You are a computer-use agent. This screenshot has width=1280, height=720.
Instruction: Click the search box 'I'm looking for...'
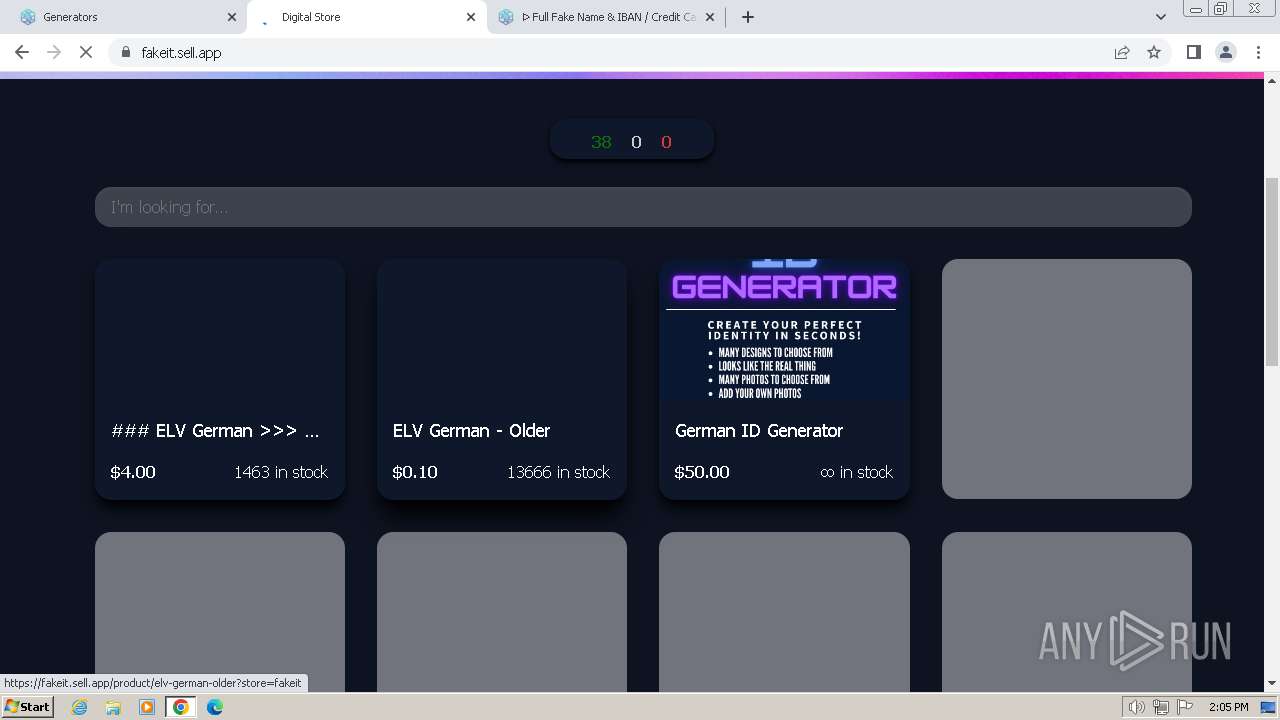643,207
